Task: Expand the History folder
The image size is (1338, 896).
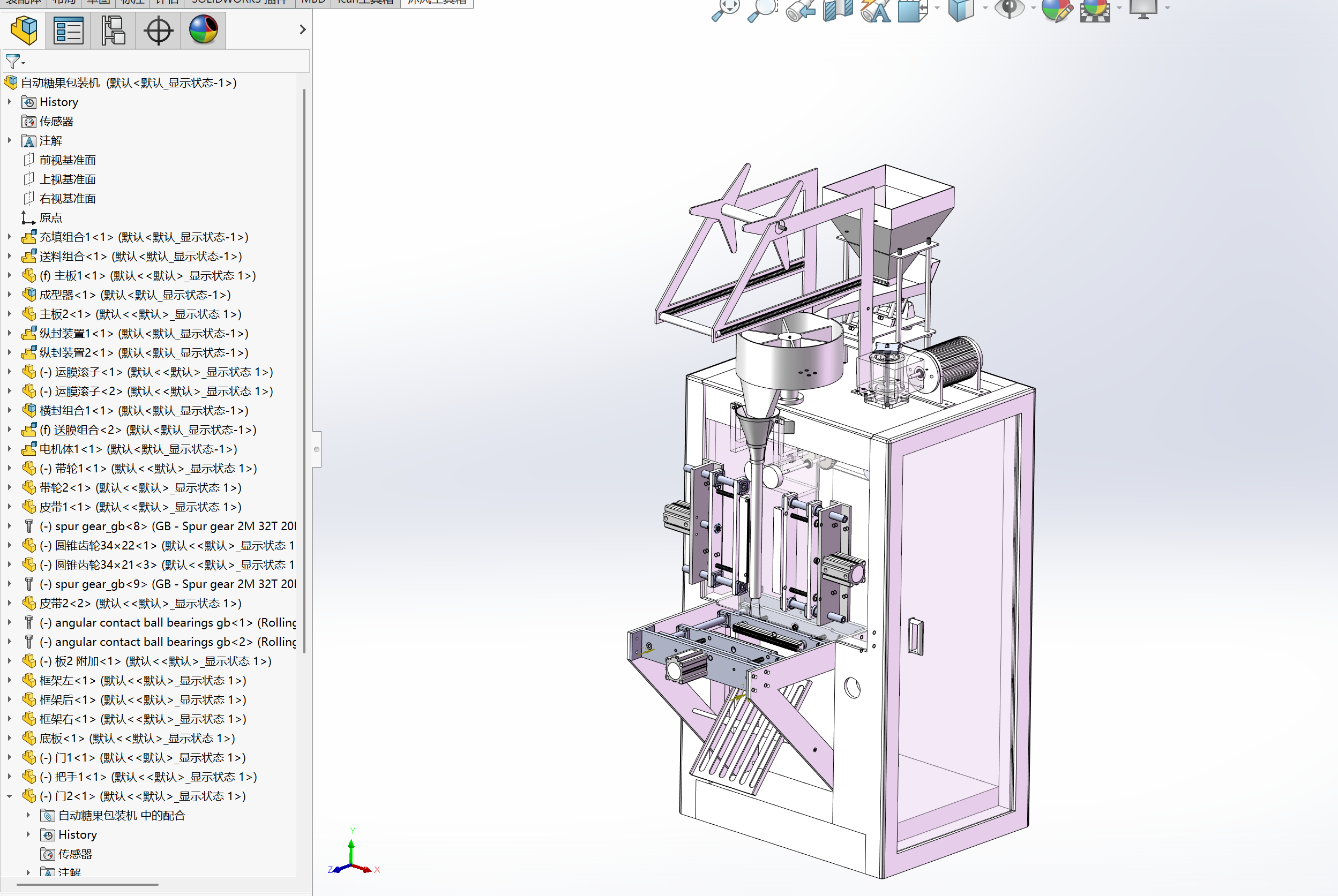Action: click(x=10, y=102)
